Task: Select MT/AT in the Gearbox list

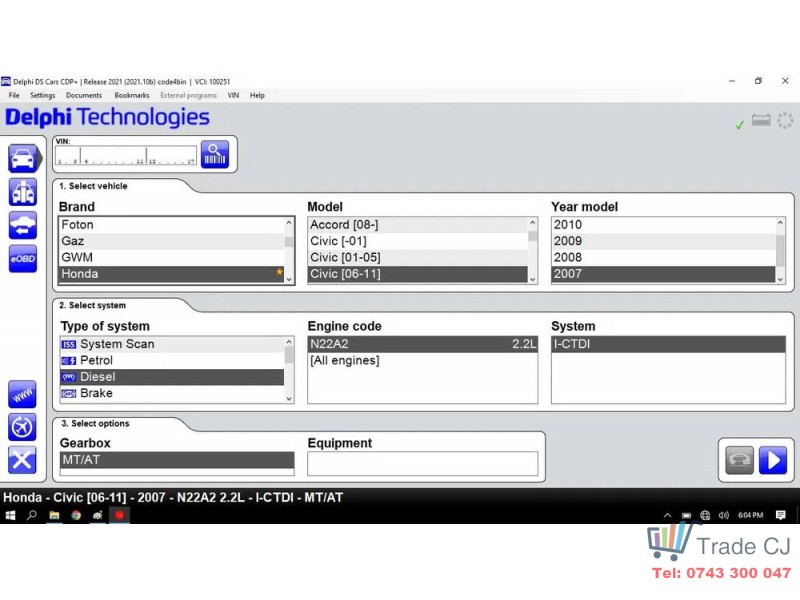Action: coord(177,460)
